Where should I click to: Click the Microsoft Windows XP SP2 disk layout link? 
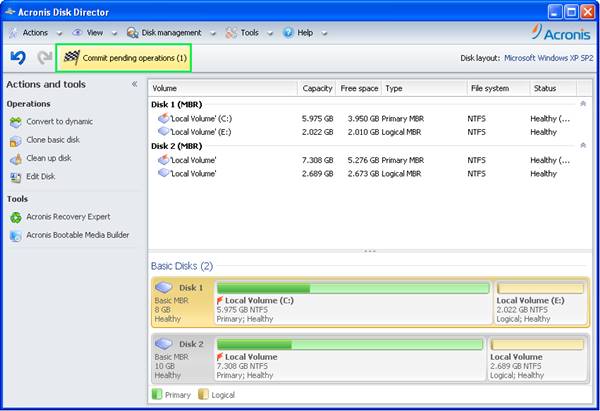(x=548, y=58)
